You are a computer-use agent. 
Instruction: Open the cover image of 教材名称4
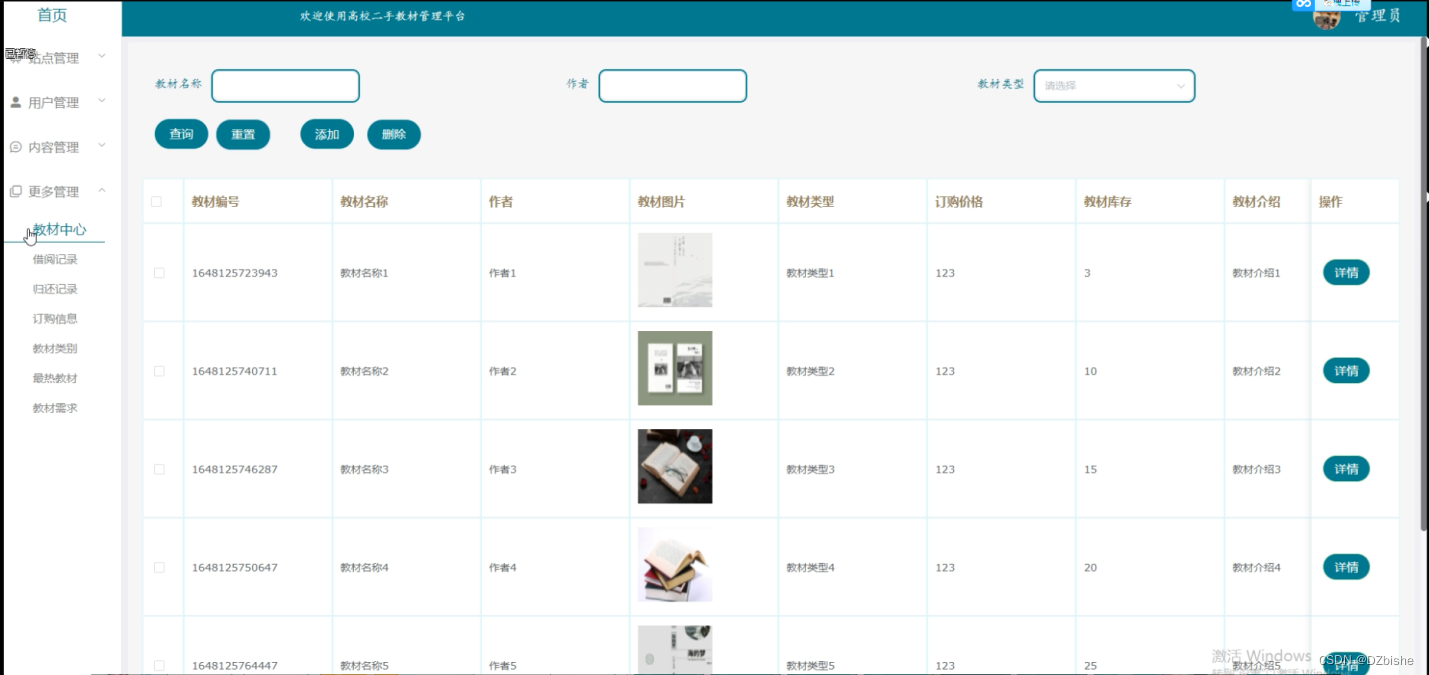point(675,564)
